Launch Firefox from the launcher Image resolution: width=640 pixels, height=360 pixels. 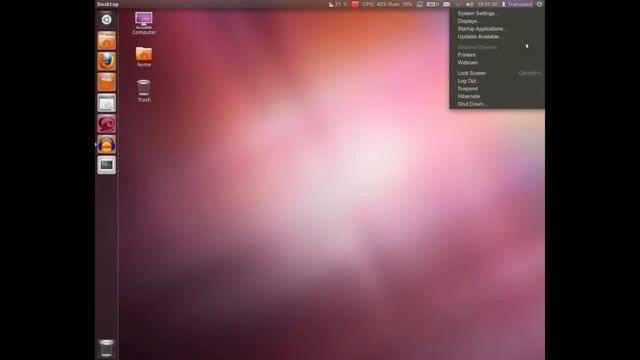click(107, 61)
